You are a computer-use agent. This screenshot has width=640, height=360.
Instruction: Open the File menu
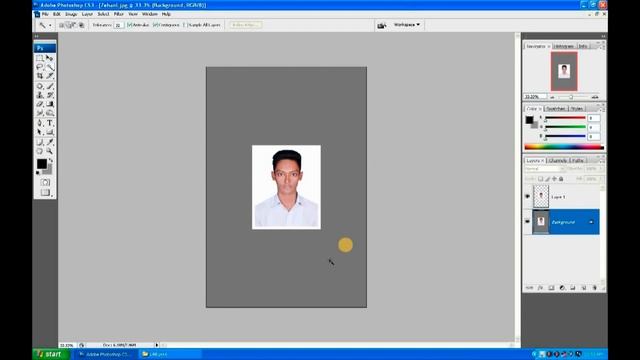pyautogui.click(x=45, y=14)
